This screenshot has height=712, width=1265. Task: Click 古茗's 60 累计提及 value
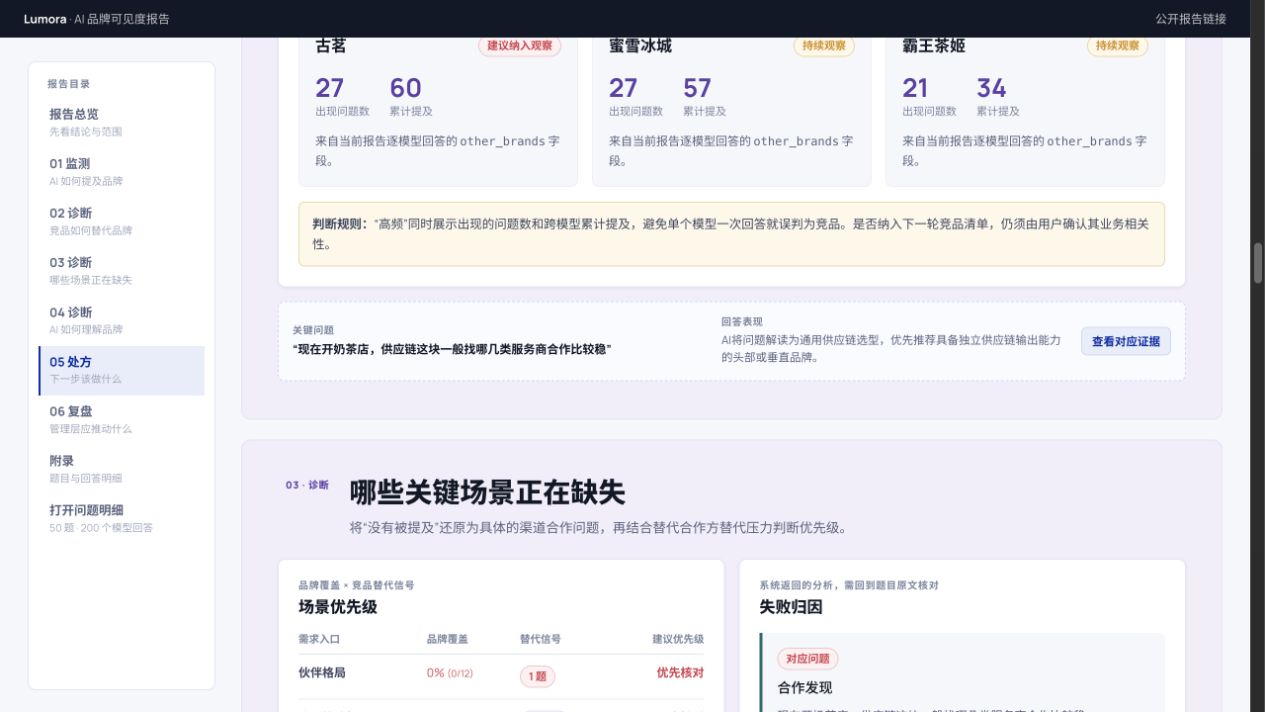click(x=405, y=88)
